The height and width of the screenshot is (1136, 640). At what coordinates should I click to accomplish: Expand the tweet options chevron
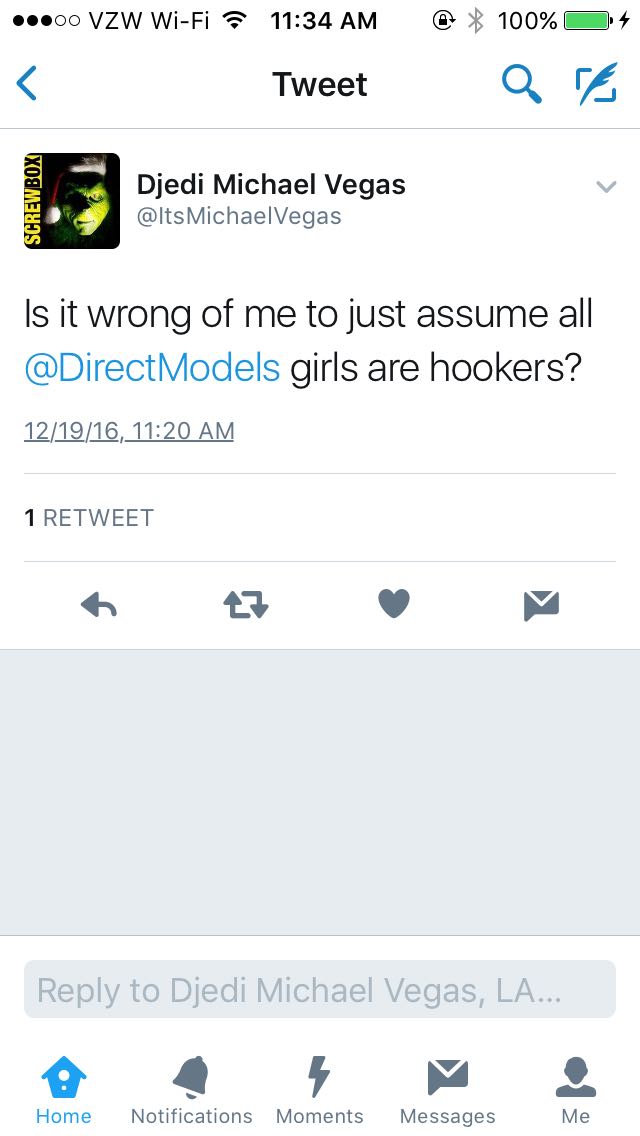pos(605,187)
